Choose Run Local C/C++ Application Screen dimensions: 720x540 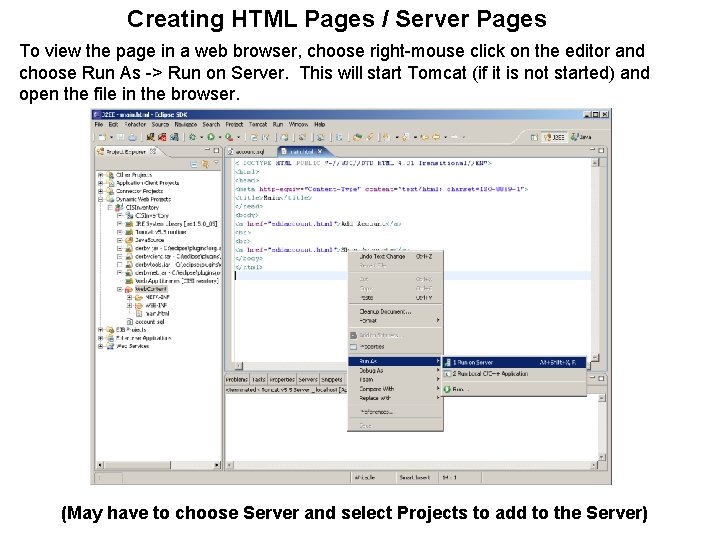point(514,374)
